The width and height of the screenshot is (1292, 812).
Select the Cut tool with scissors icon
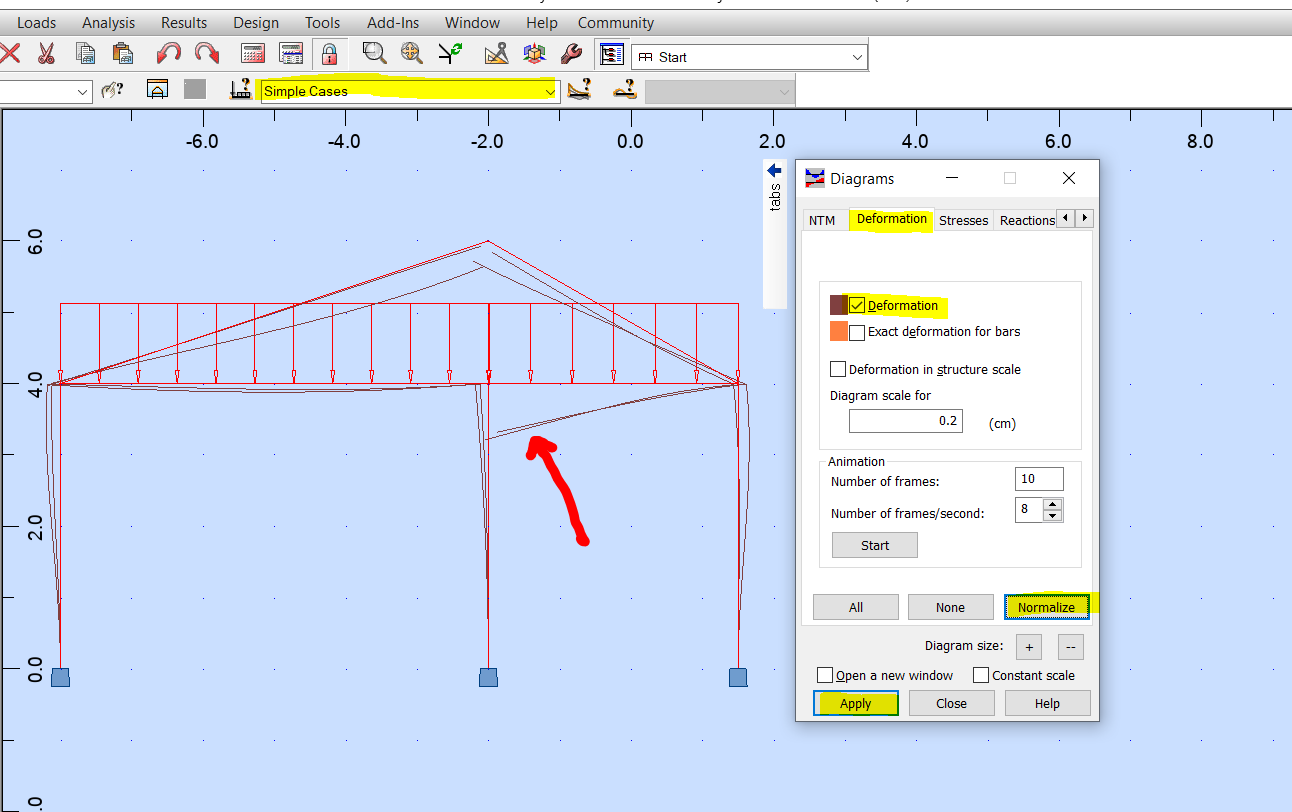(45, 53)
